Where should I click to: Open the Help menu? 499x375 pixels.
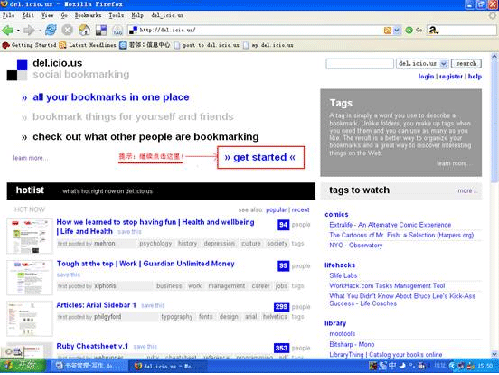coord(137,15)
